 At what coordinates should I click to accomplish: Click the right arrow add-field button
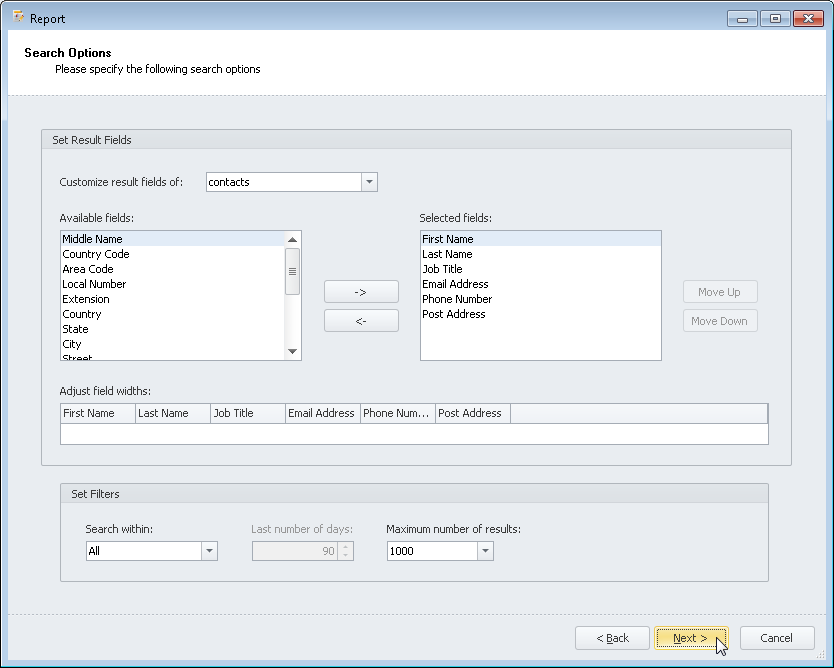[361, 291]
